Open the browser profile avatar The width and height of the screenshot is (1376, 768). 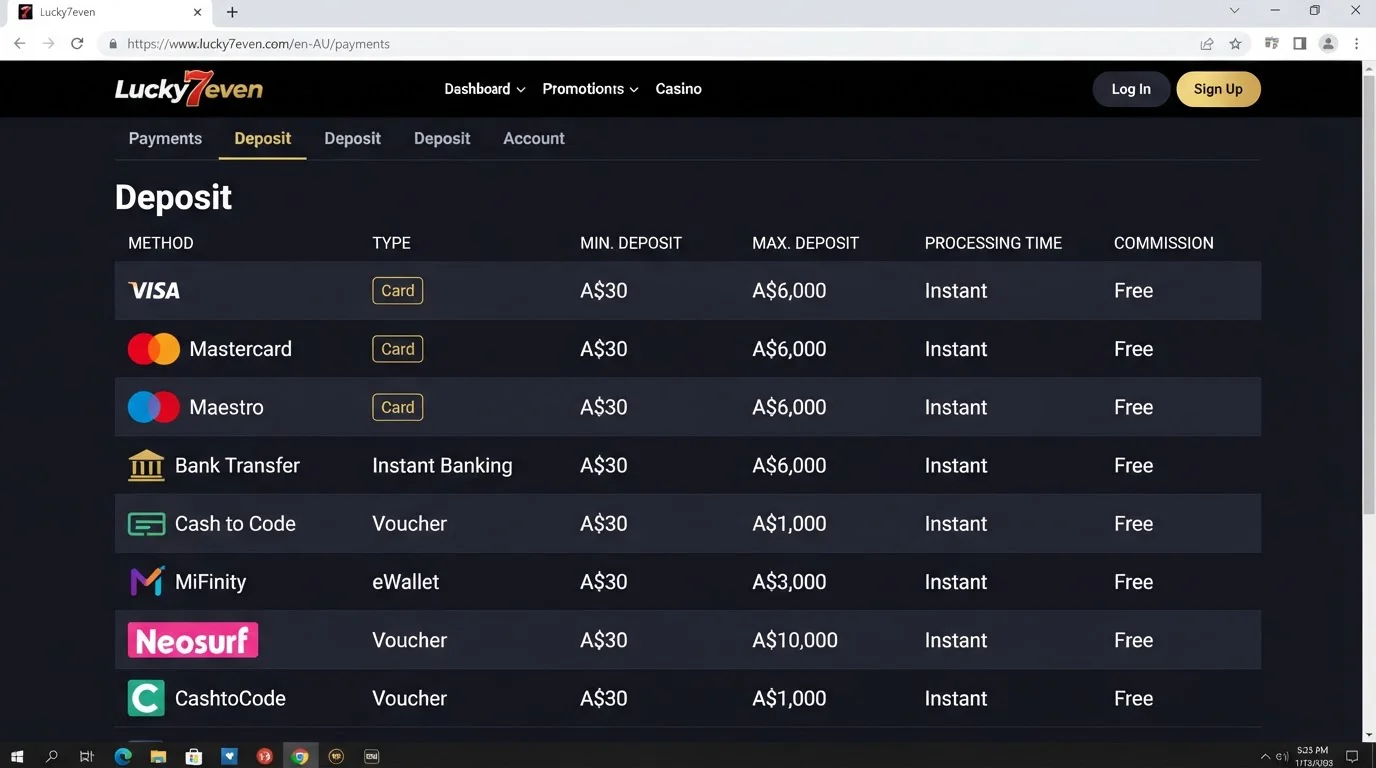[x=1328, y=44]
